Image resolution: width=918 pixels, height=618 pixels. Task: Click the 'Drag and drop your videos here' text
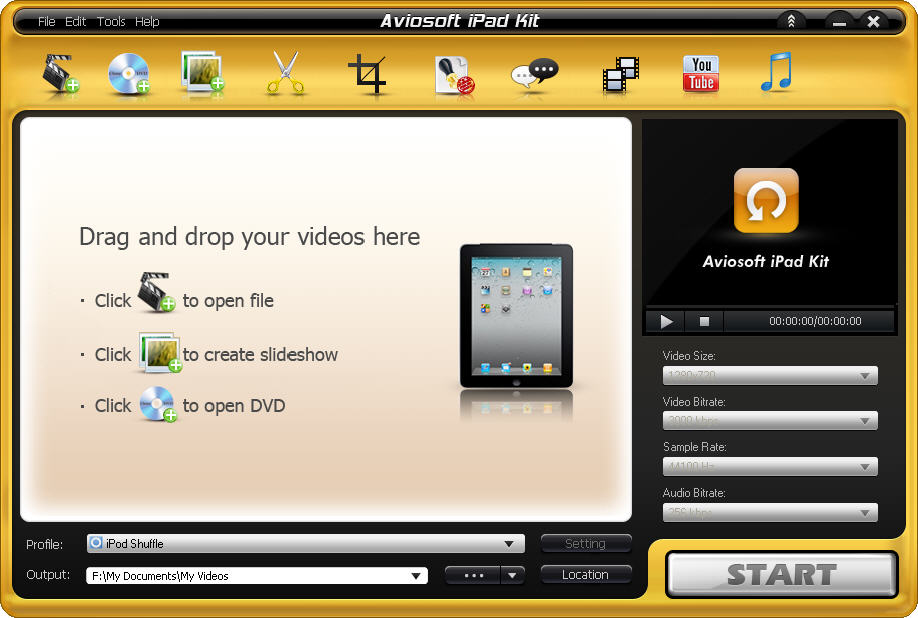click(x=249, y=237)
